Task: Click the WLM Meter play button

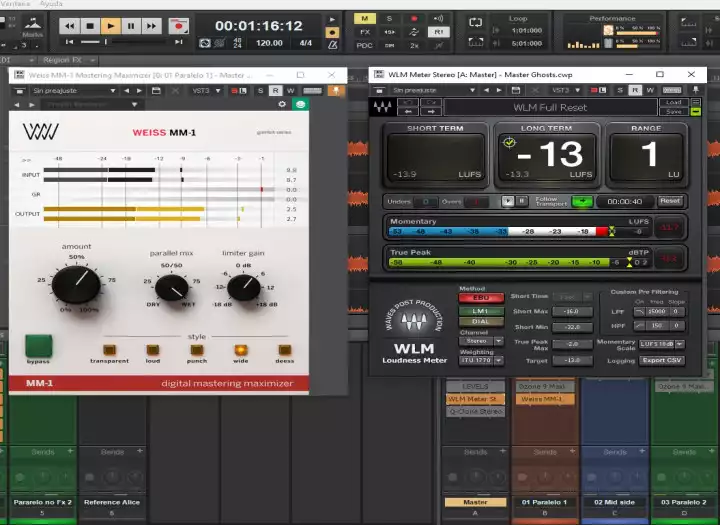Action: tap(507, 201)
